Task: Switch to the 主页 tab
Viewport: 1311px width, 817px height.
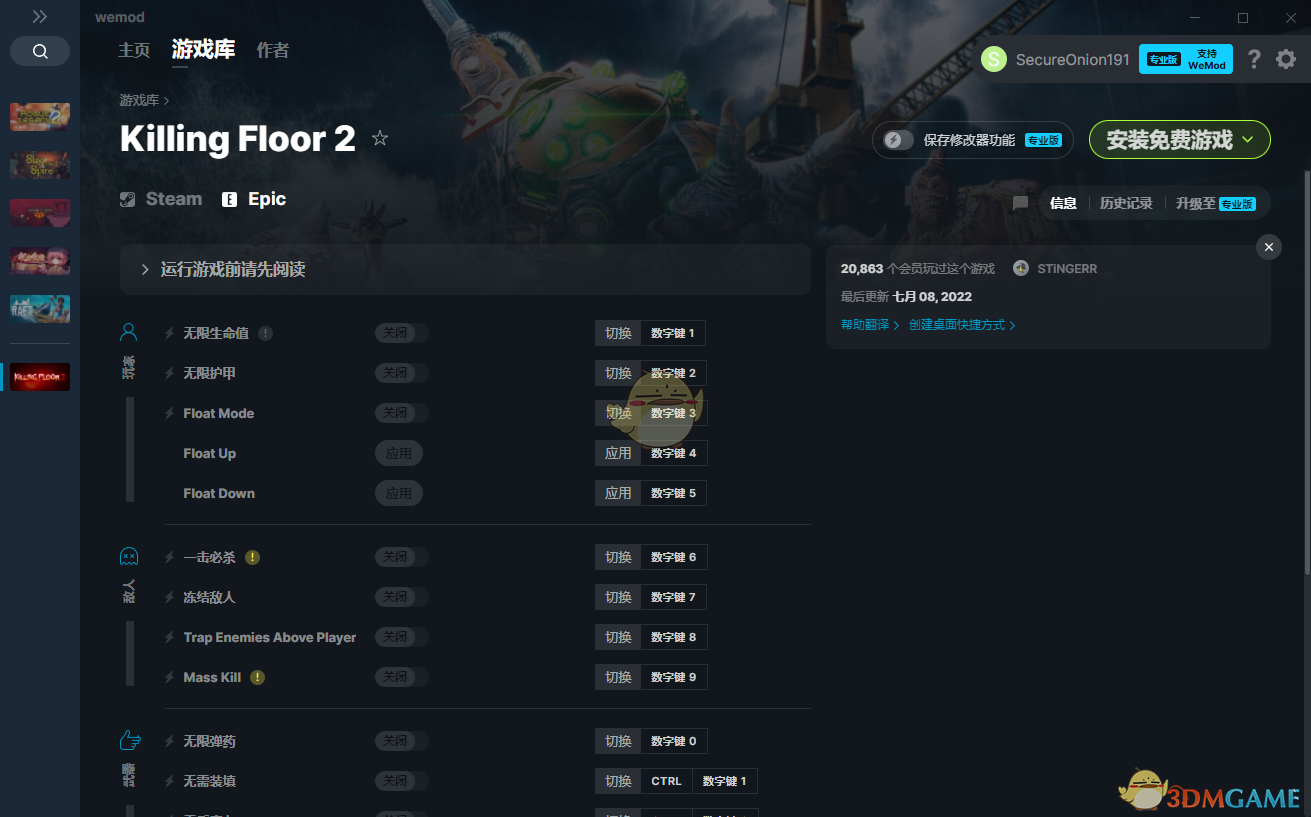Action: [x=134, y=50]
